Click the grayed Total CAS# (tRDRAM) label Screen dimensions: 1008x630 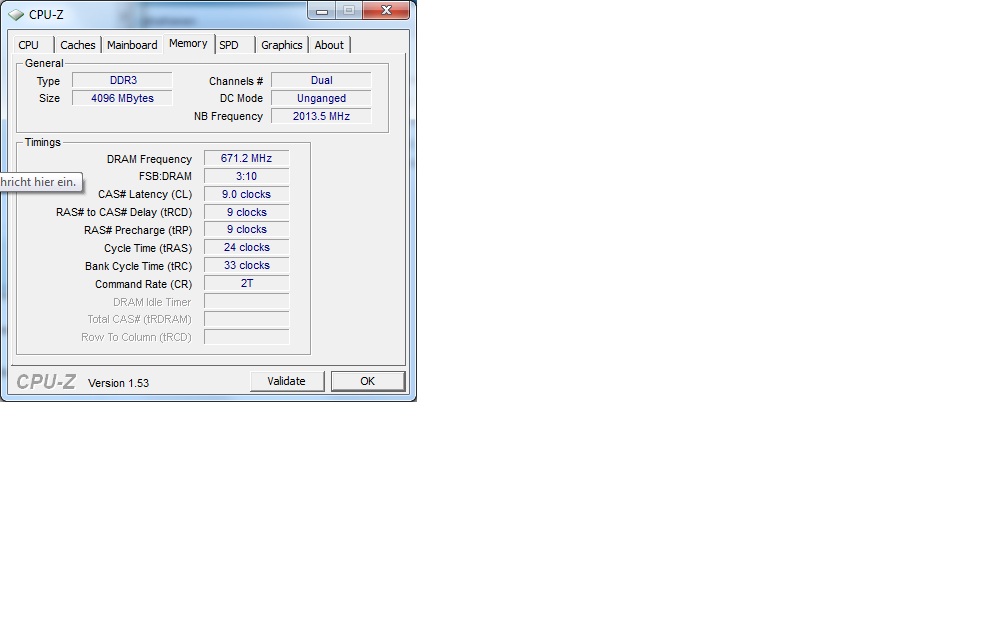[140, 320]
